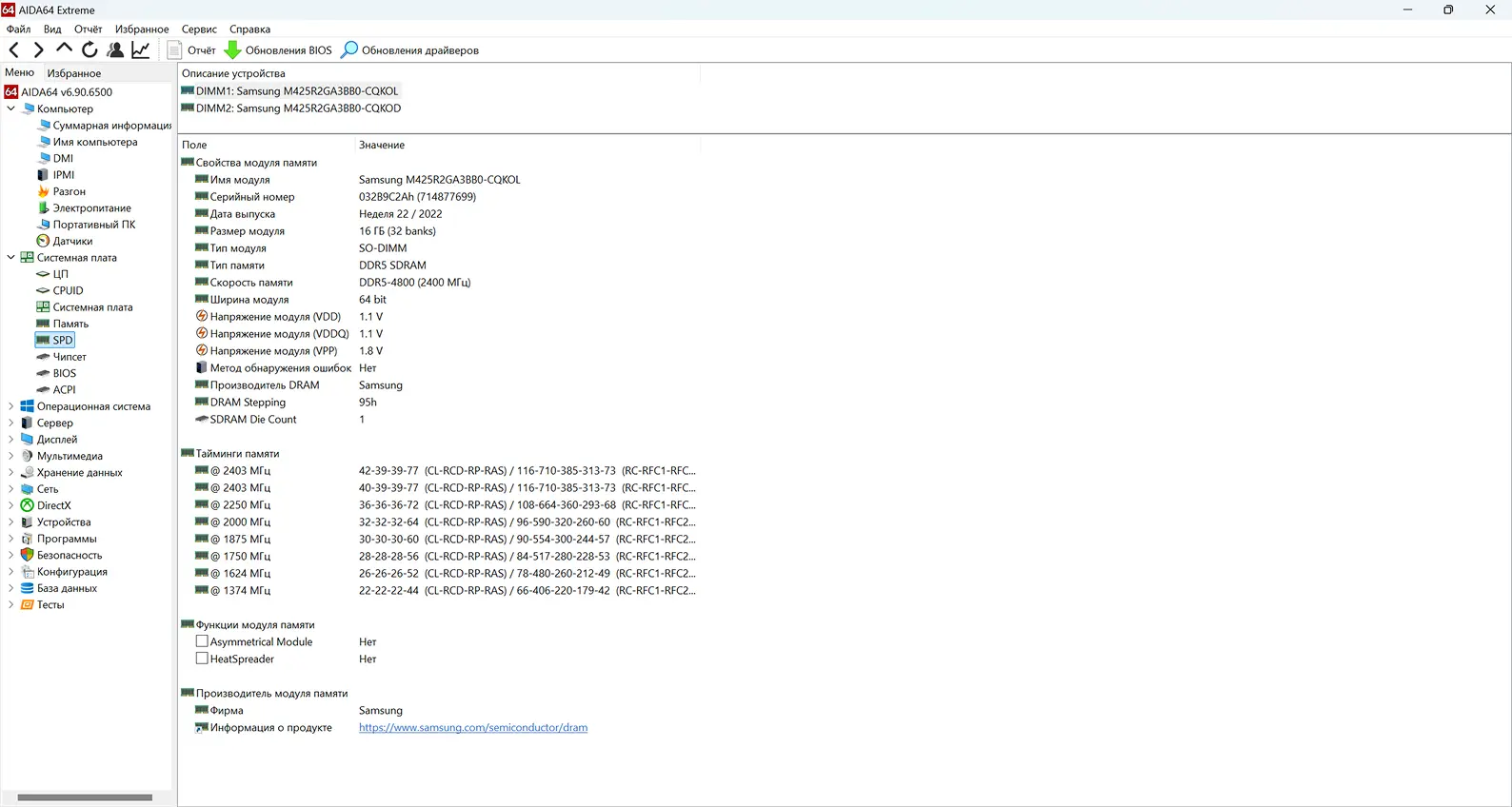Expand the Хранение данных tree node
This screenshot has height=807, width=1512.
pyautogui.click(x=11, y=473)
